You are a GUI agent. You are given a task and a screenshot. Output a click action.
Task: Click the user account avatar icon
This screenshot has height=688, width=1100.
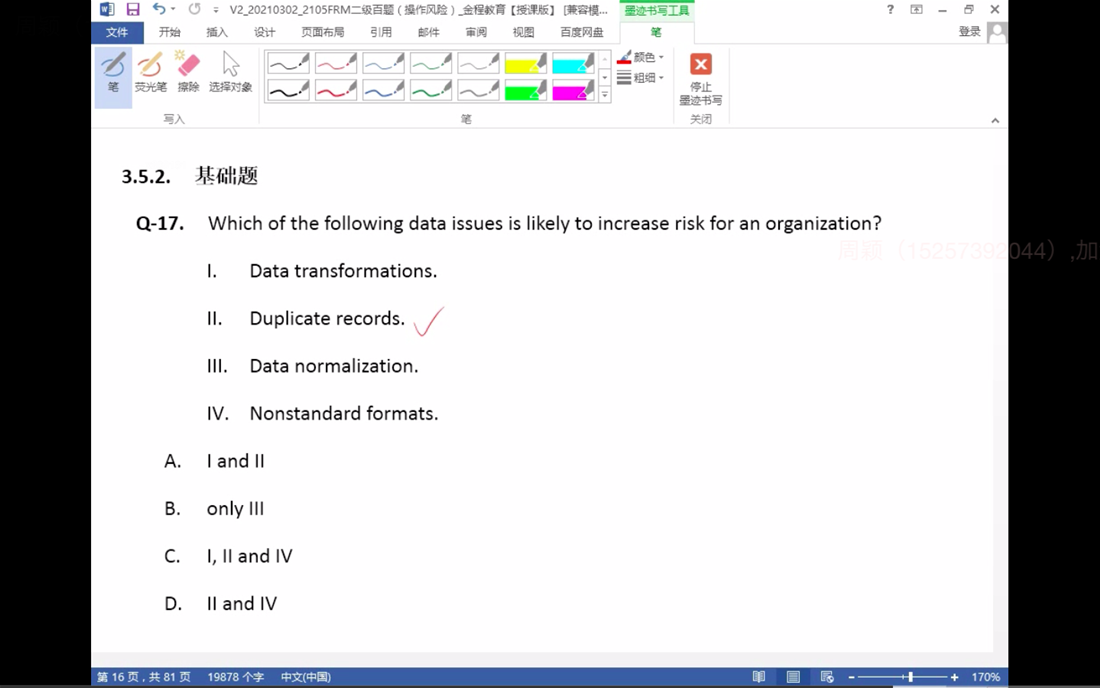pyautogui.click(x=997, y=32)
